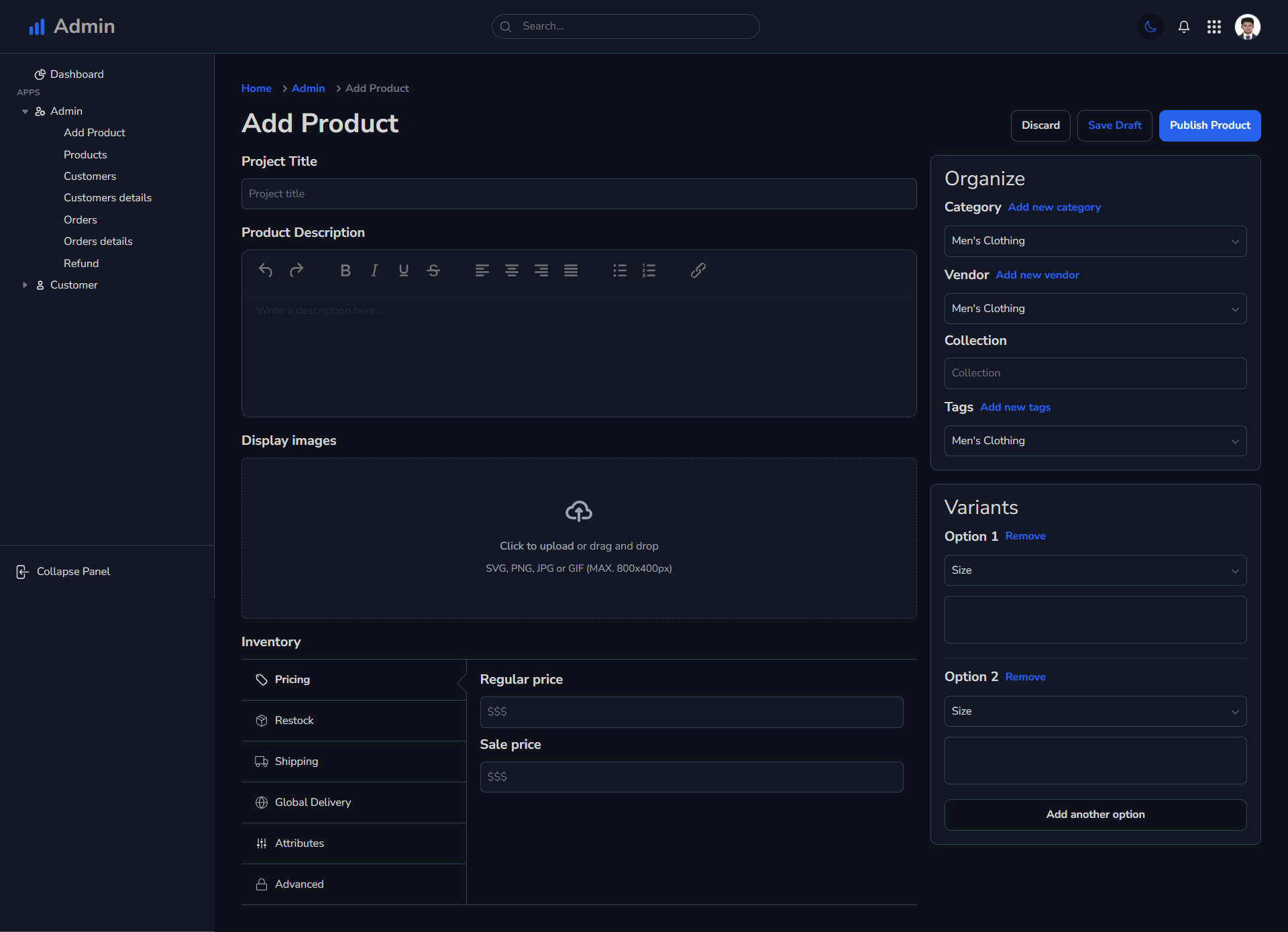The width and height of the screenshot is (1288, 932).
Task: Open the user profile avatar
Action: 1248,27
